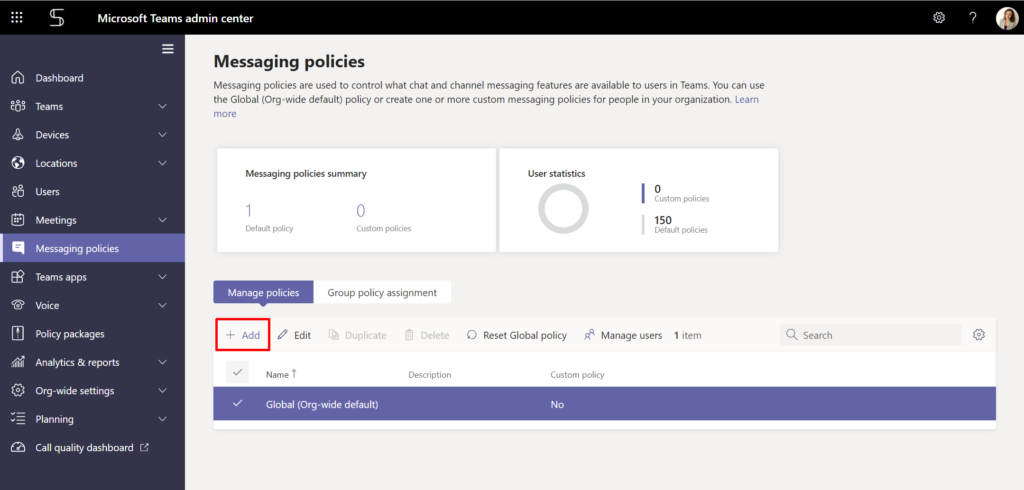Click the Users icon in sidebar
The width and height of the screenshot is (1024, 490).
[x=18, y=191]
